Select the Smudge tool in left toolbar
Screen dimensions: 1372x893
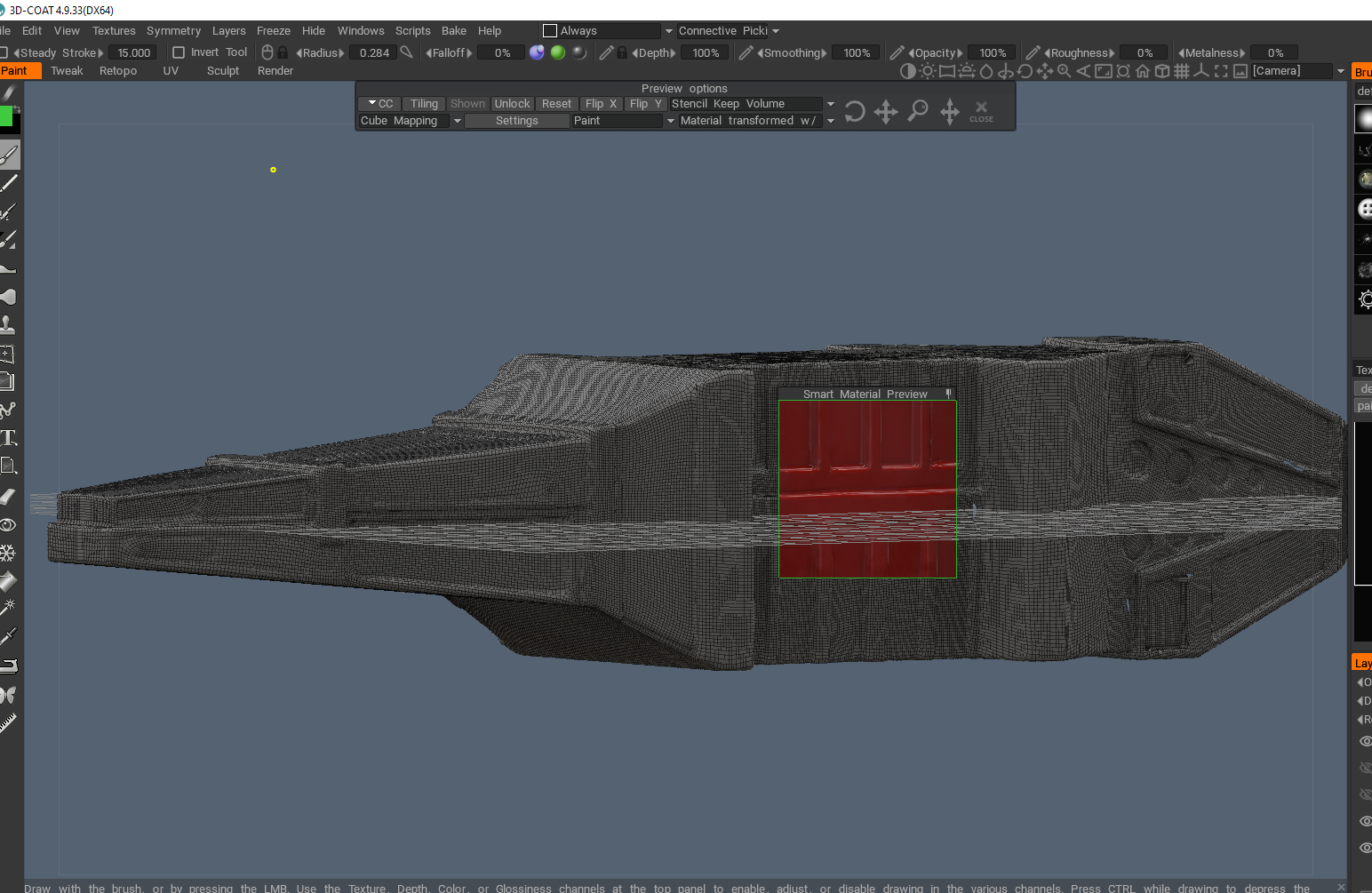click(x=9, y=297)
